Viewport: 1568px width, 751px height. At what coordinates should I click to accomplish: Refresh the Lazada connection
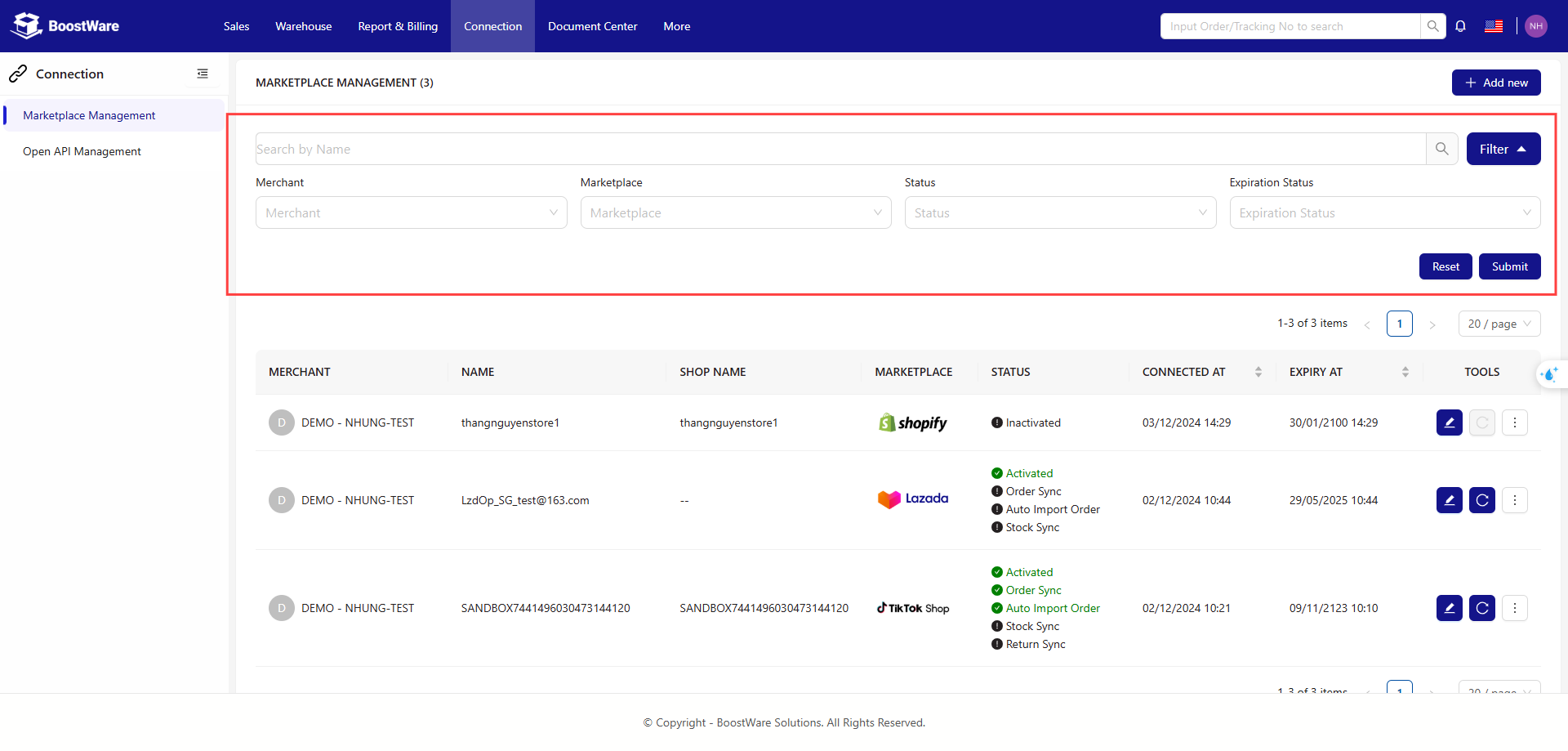1481,500
